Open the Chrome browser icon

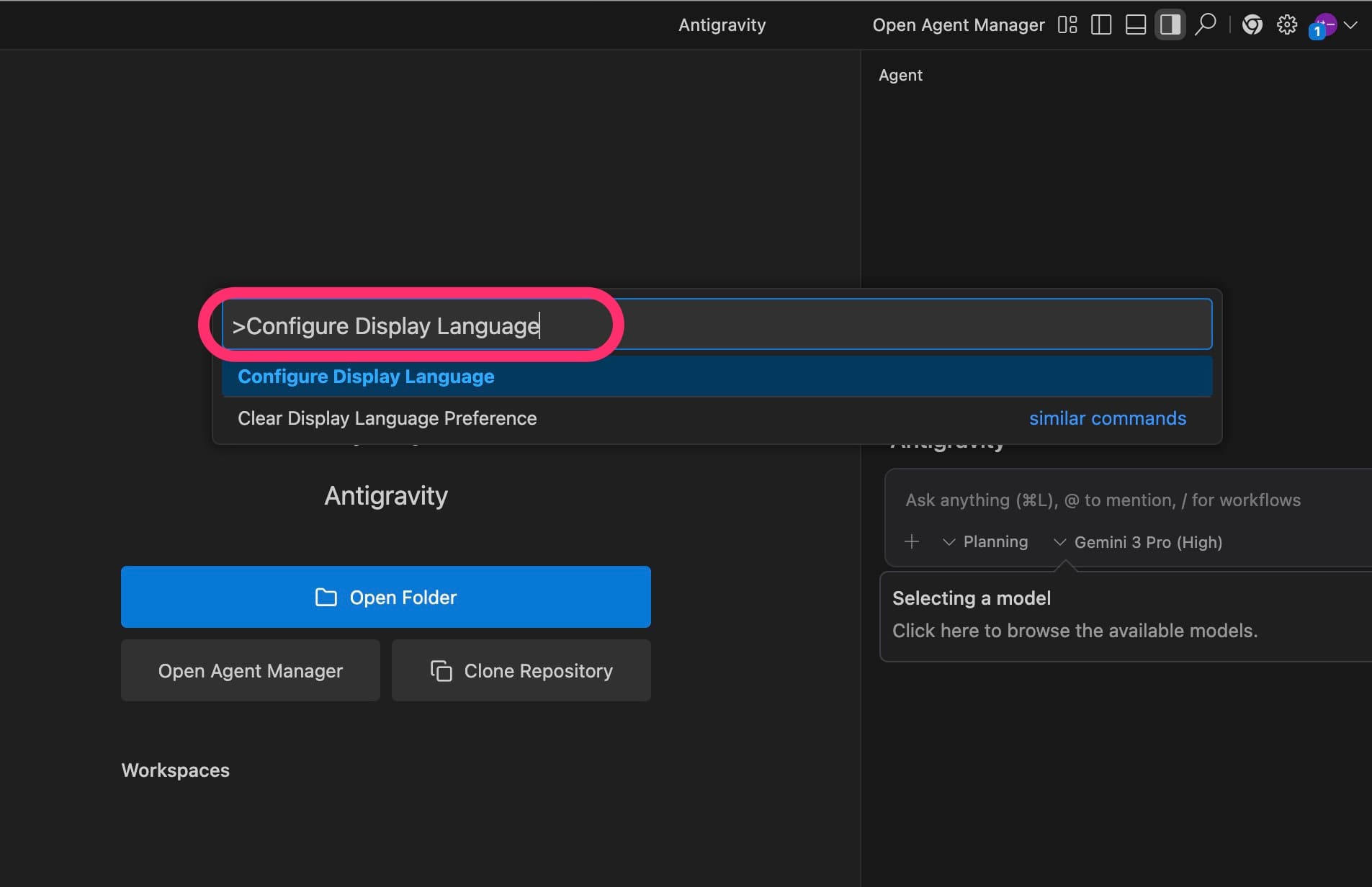[1252, 25]
